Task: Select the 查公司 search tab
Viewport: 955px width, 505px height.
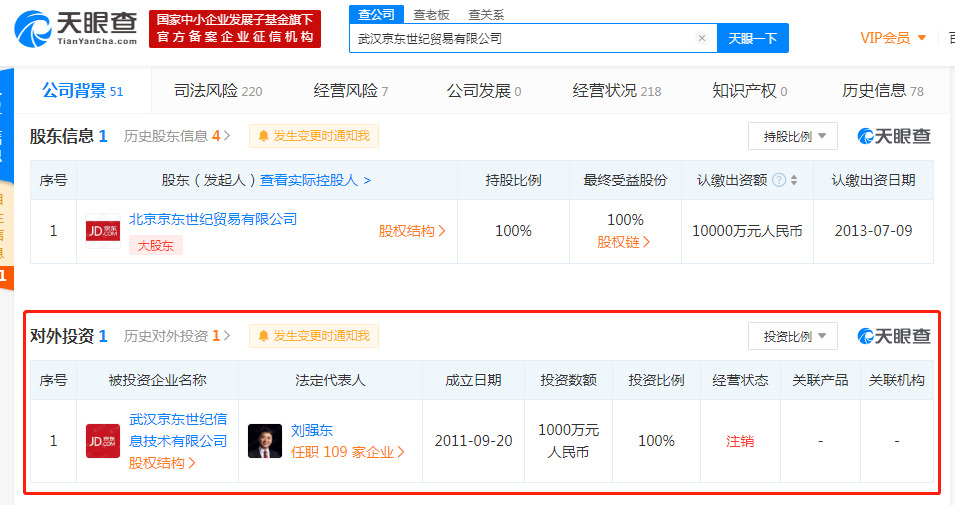Action: [376, 14]
